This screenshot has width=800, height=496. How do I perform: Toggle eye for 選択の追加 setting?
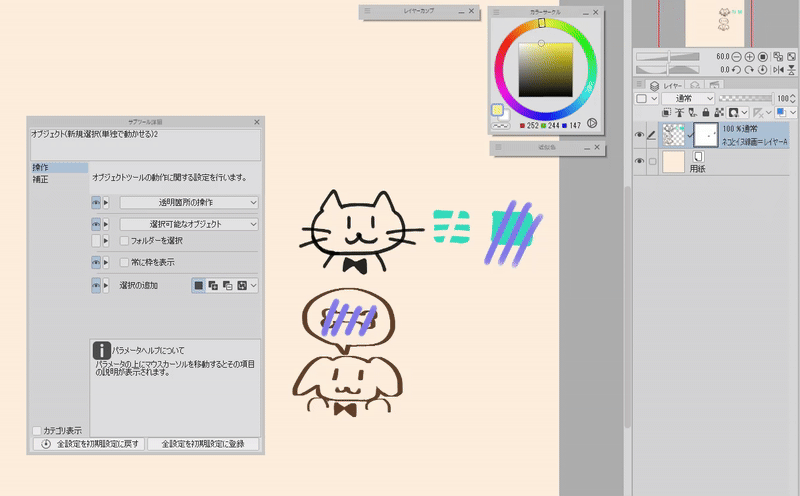tap(96, 286)
